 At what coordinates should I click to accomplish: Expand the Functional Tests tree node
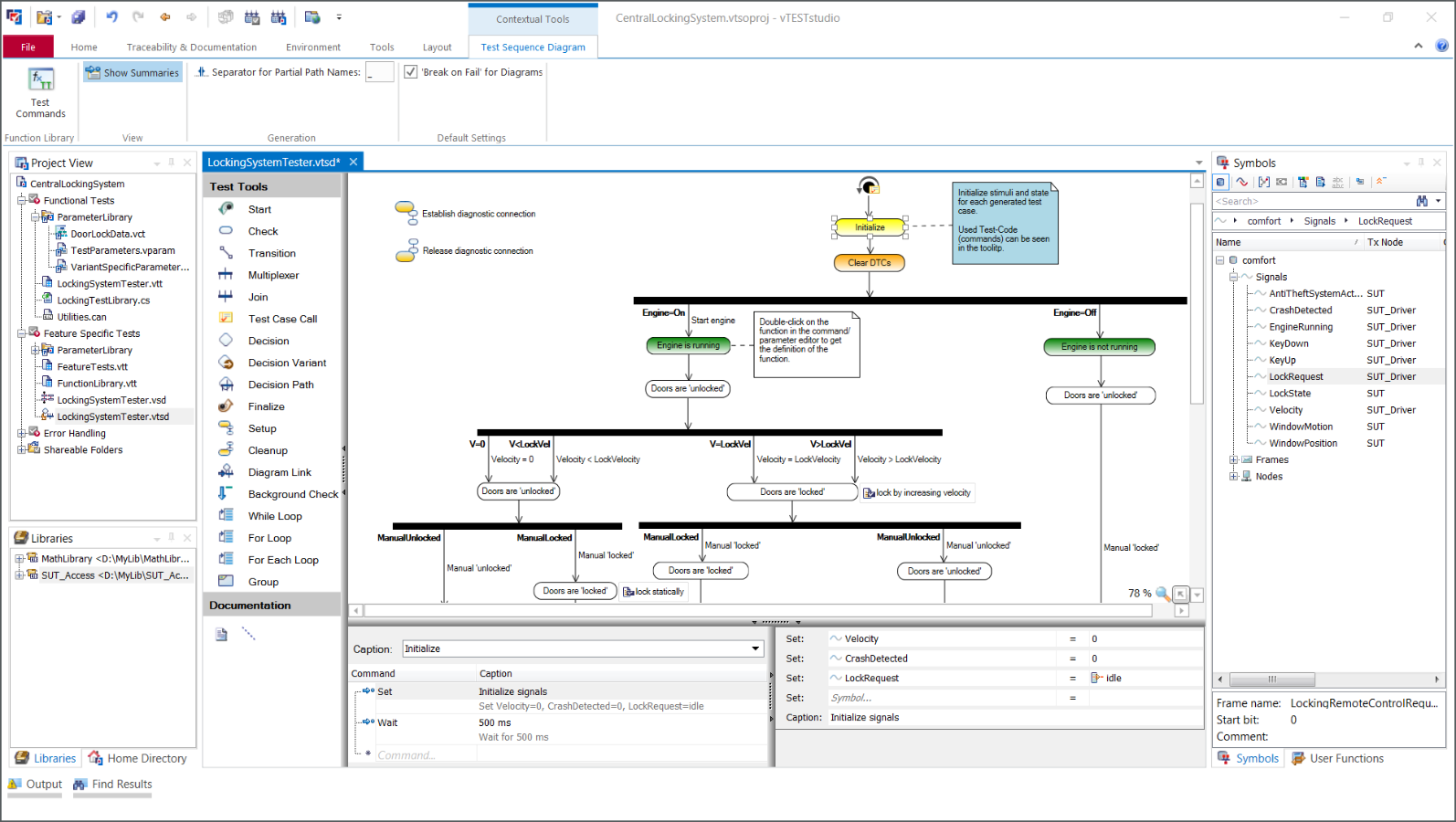22,200
